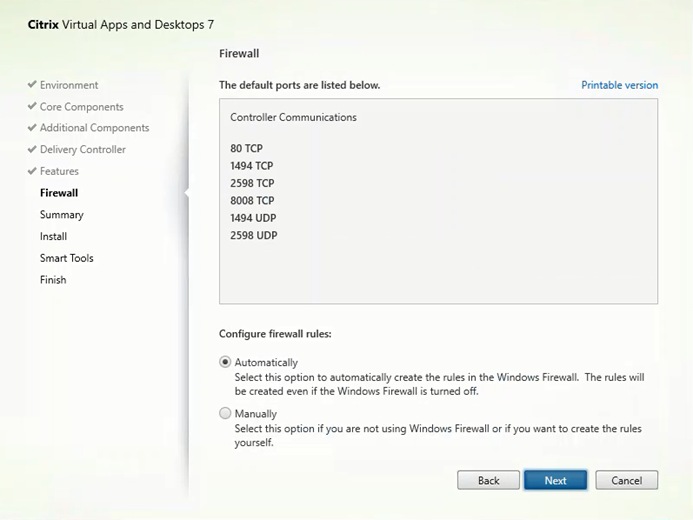
Task: Go to the Delivery Controller step
Action: click(83, 150)
